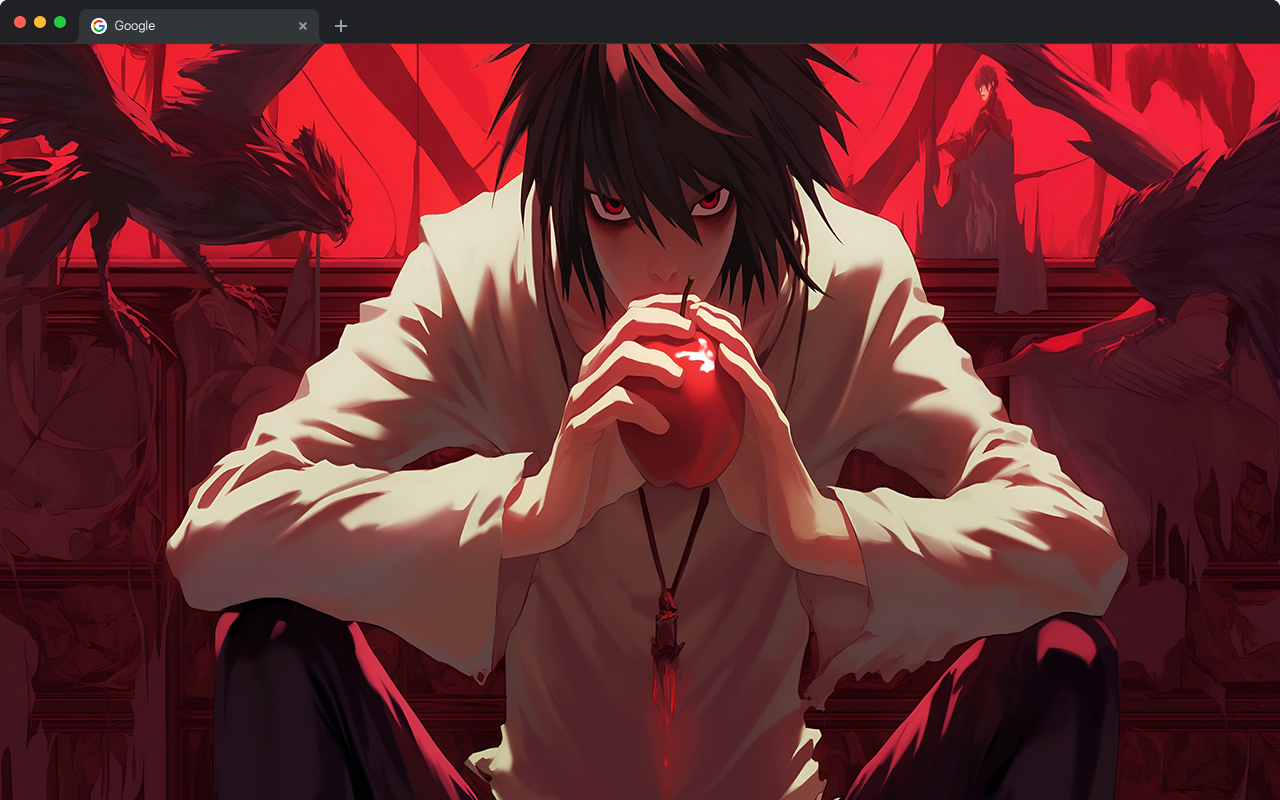Image resolution: width=1280 pixels, height=800 pixels.
Task: Close the Google tab
Action: [x=303, y=26]
